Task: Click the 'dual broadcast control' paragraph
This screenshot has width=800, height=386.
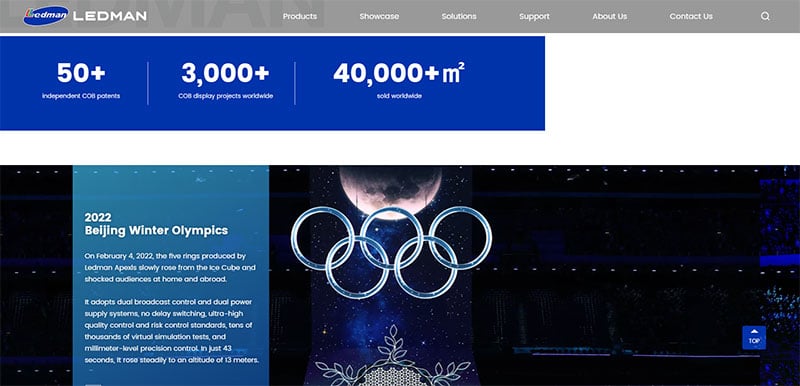Action: [172, 331]
